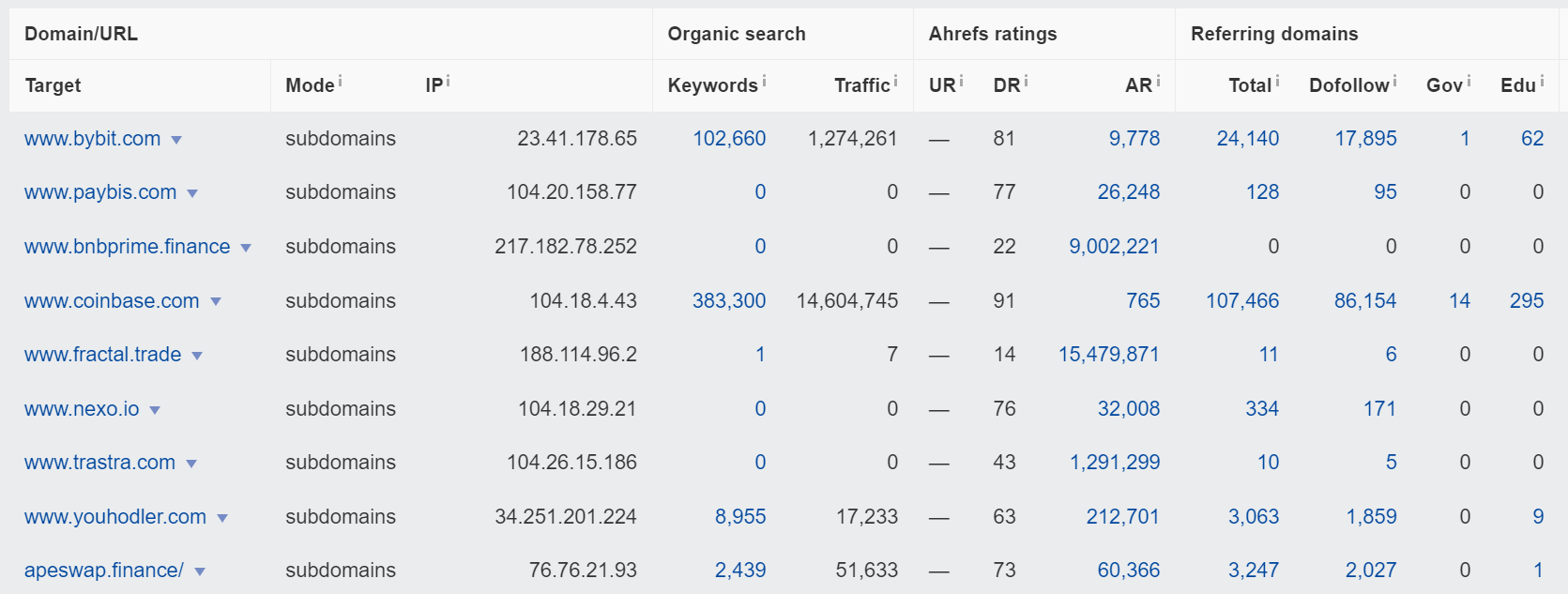Sort by the Dofollow column header
This screenshot has width=1568, height=594.
[1348, 85]
